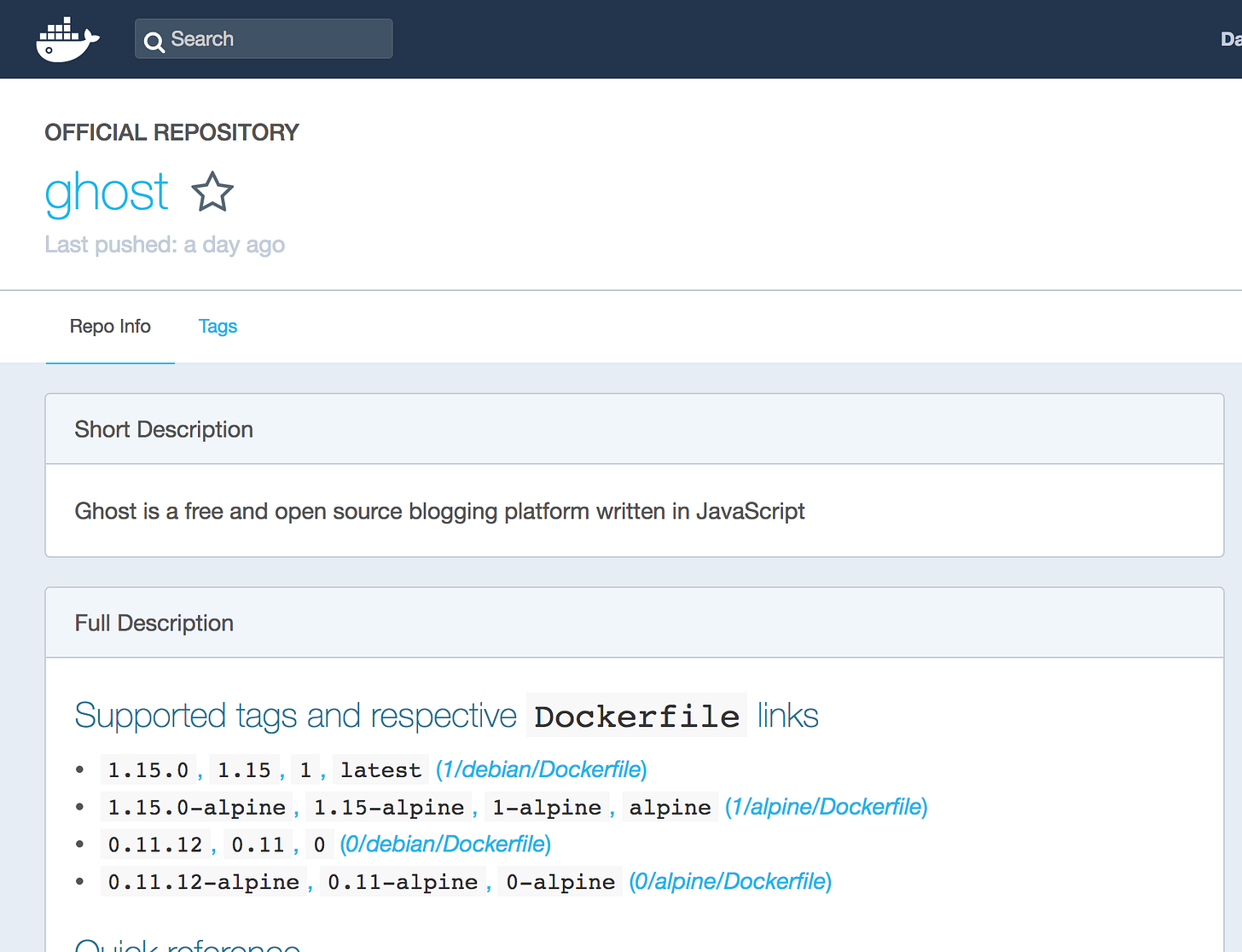The image size is (1242, 952).
Task: Select the 1.15-alpine tag text
Action: [x=389, y=808]
